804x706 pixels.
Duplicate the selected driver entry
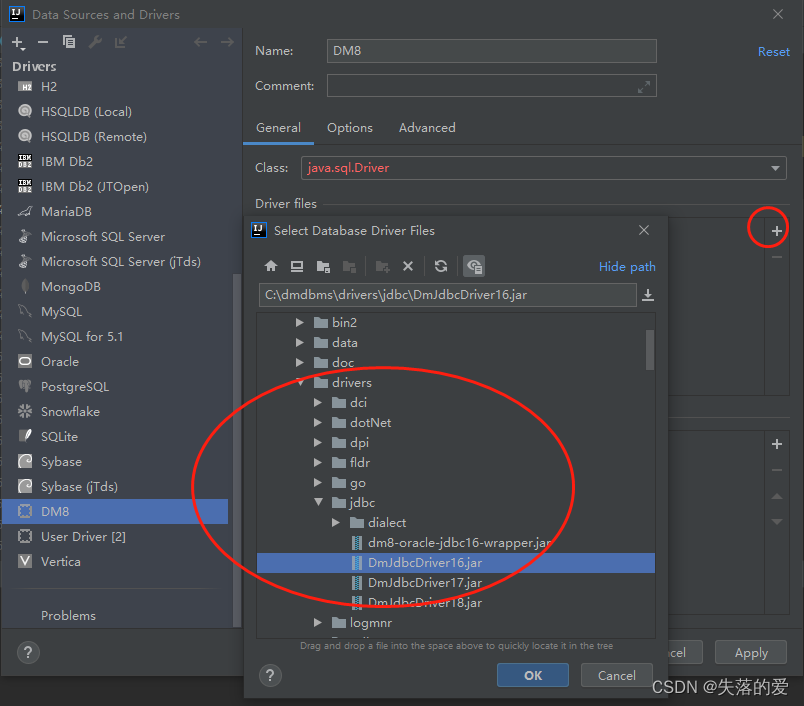click(69, 42)
